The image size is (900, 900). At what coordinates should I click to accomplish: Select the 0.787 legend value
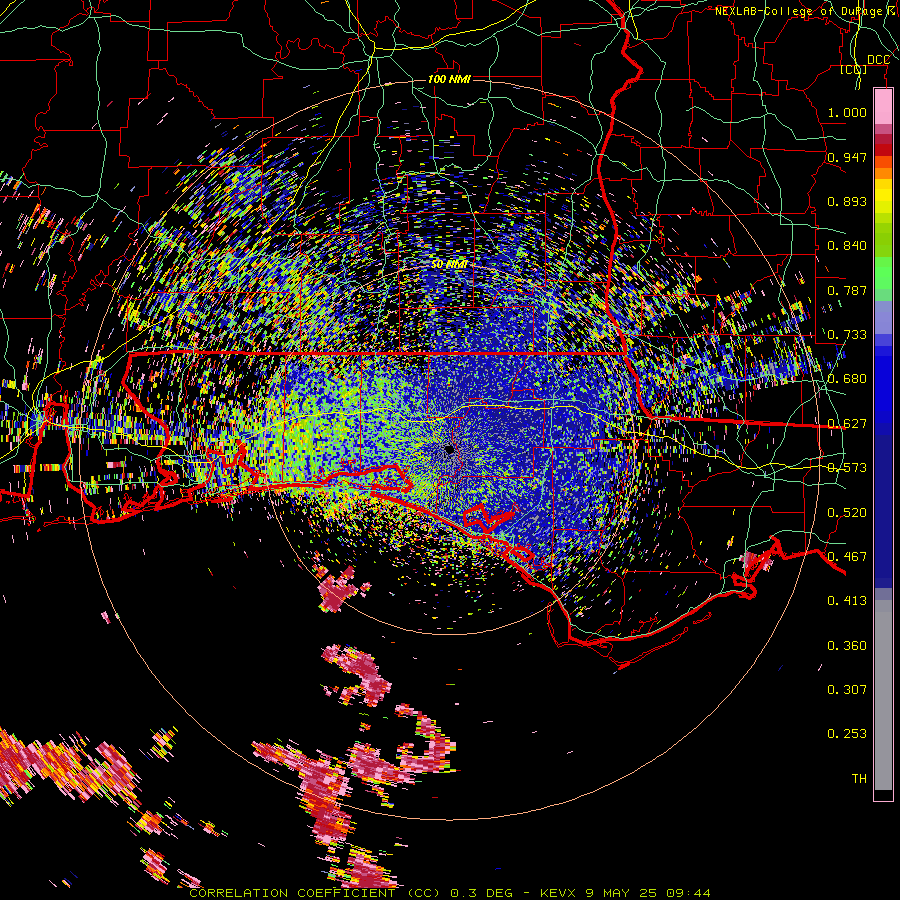point(847,290)
